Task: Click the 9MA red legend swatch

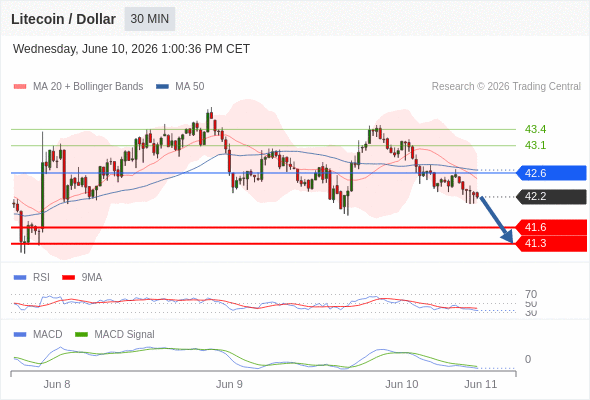Action: point(68,278)
